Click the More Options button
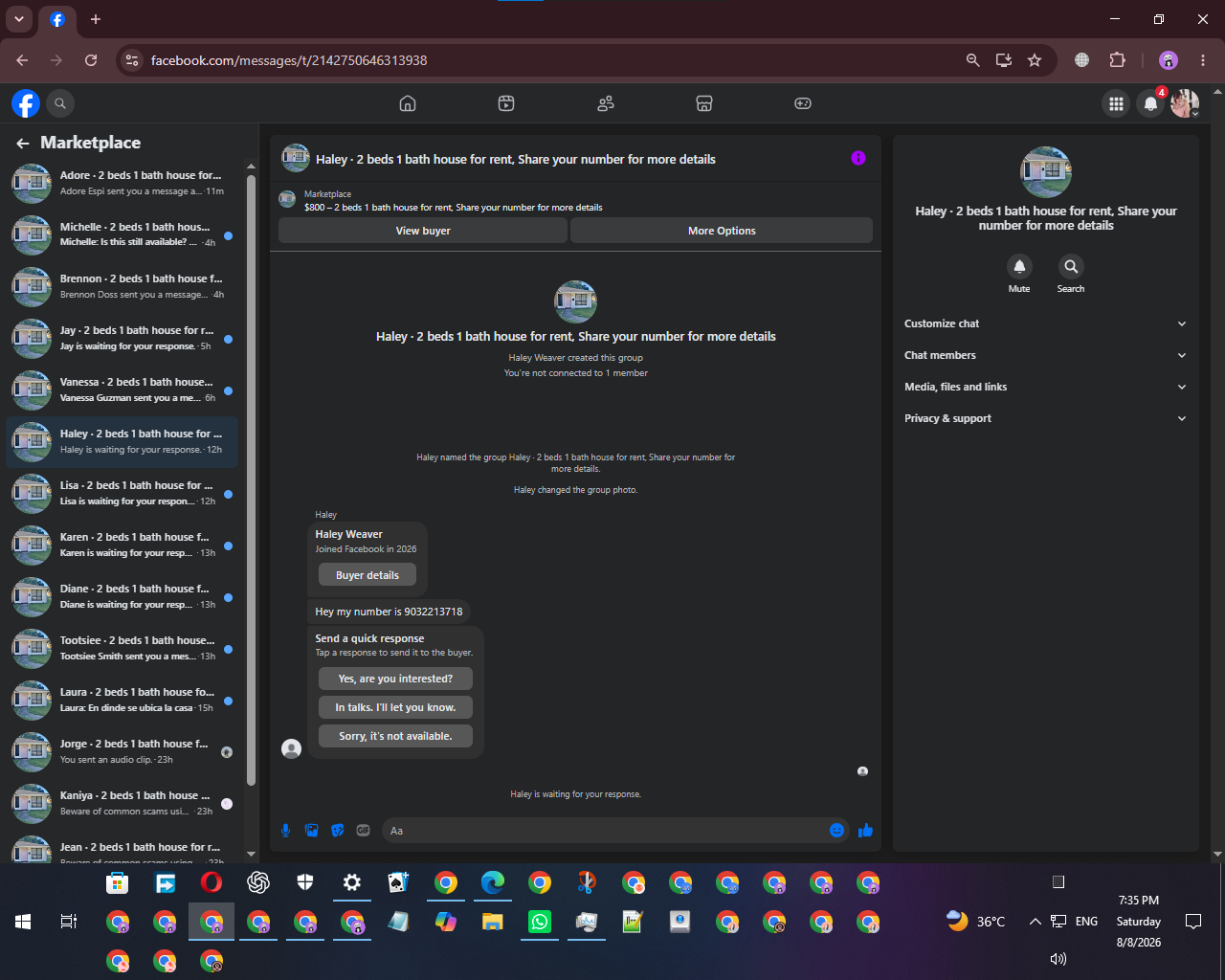The width and height of the screenshot is (1225, 980). click(x=722, y=231)
